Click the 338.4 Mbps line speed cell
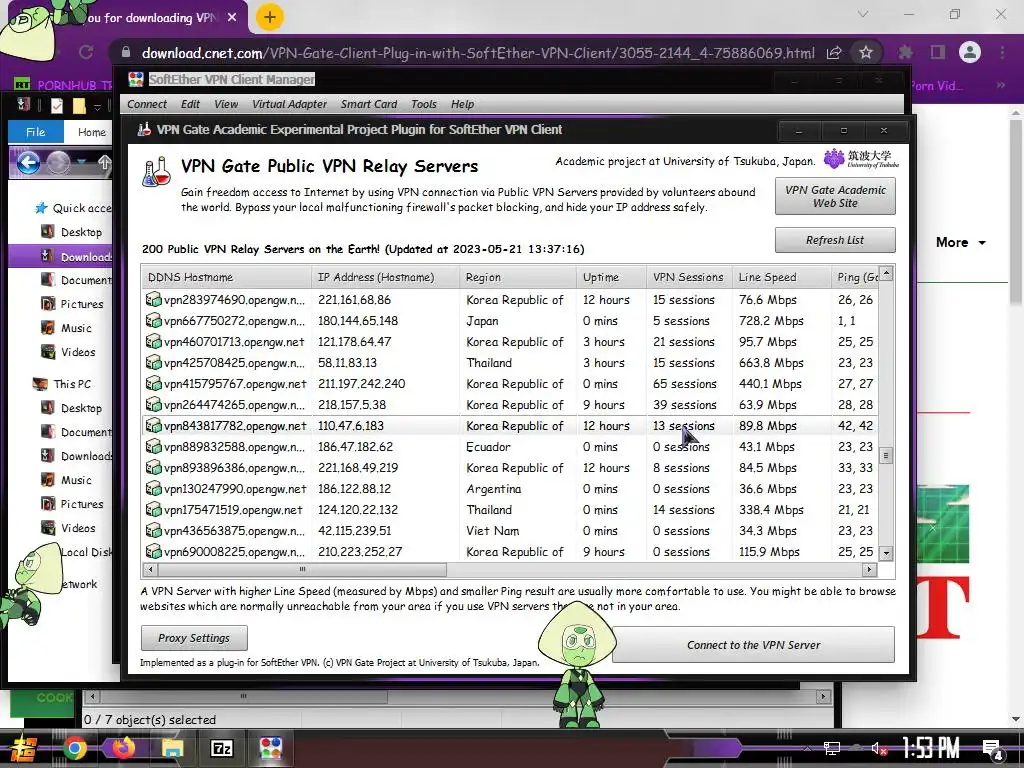Screen dimensions: 1024x768 (771, 509)
